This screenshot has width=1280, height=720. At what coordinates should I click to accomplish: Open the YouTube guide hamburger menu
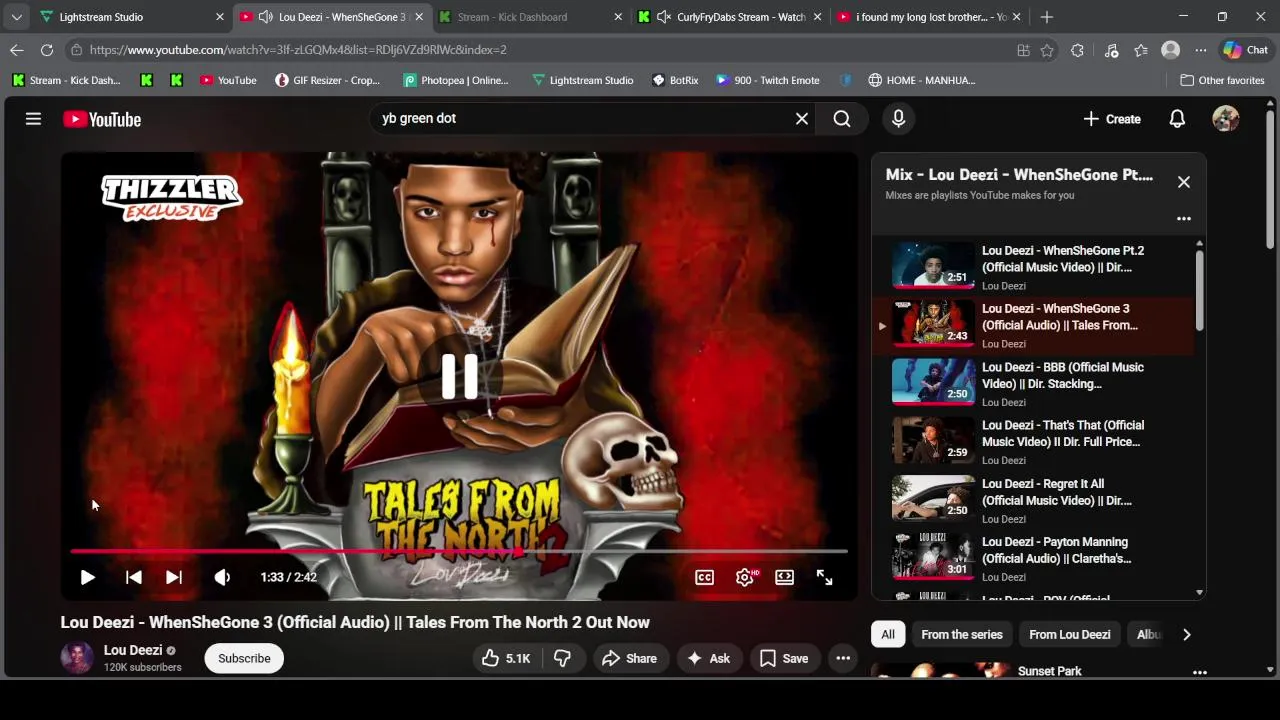33,119
